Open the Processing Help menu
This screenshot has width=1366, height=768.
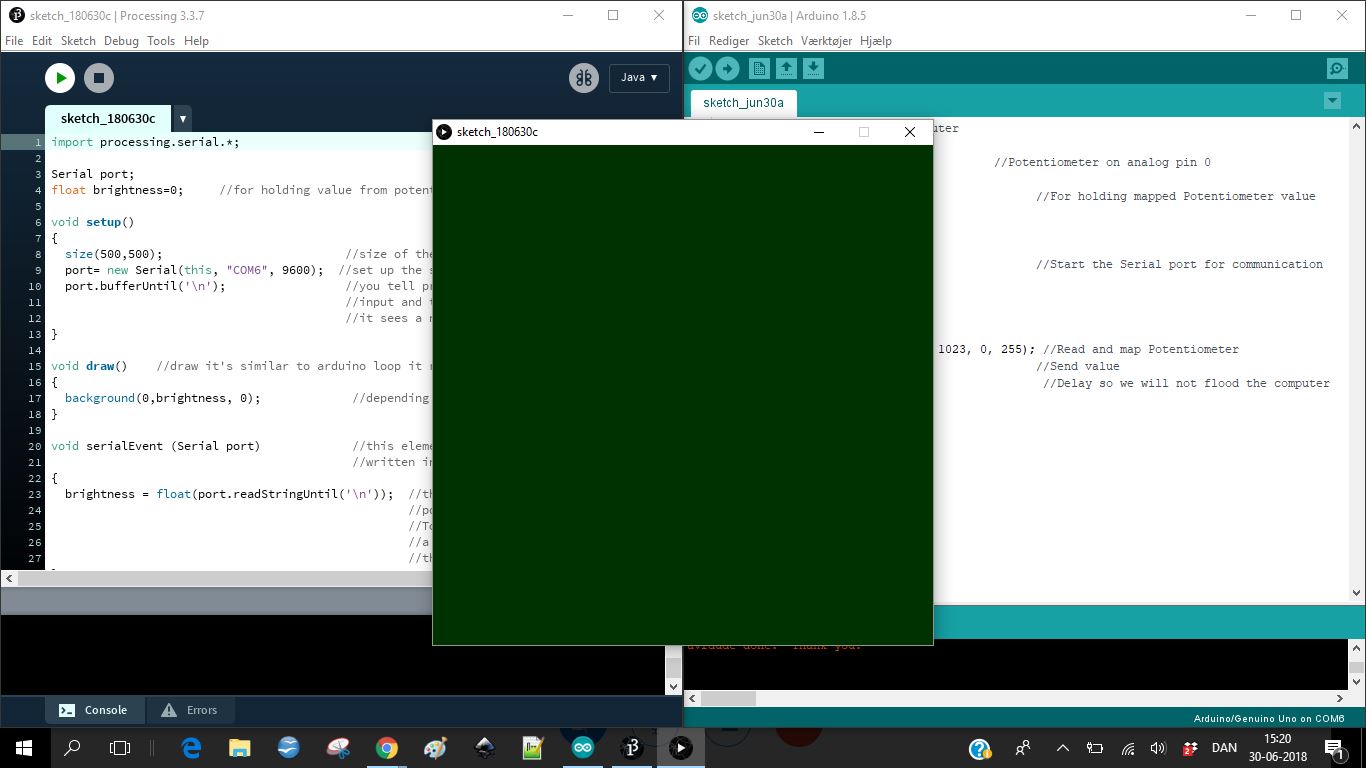click(197, 41)
